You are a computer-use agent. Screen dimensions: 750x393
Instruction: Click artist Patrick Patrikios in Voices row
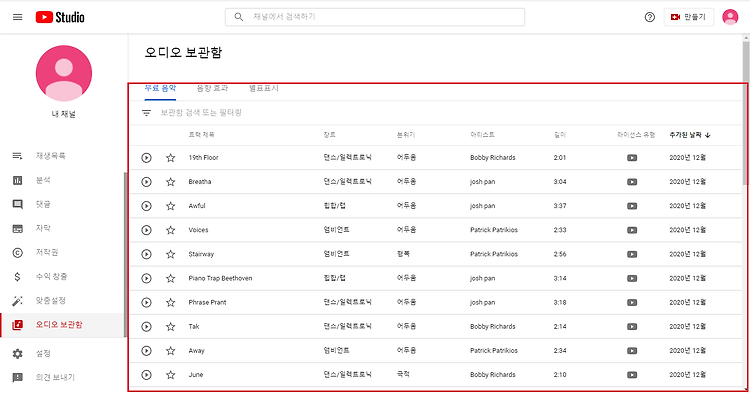(494, 230)
